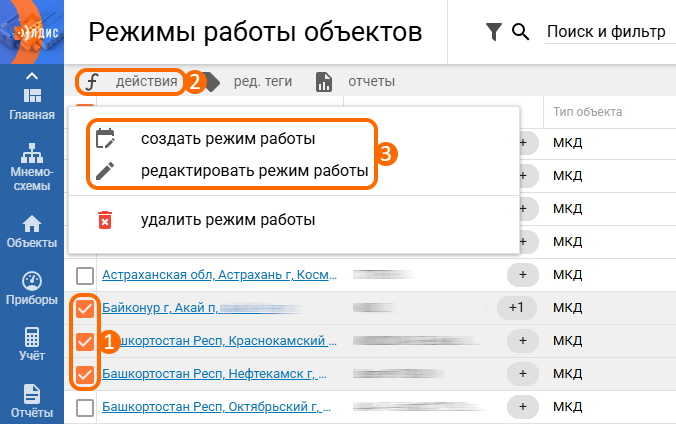Collapse the sidebar with the up chevron
The width and height of the screenshot is (676, 424).
[x=32, y=76]
